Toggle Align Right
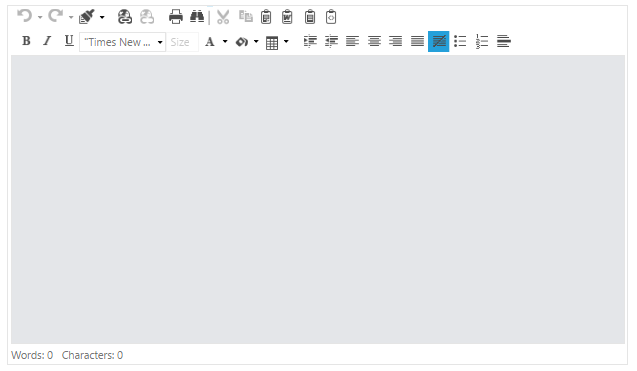Viewport: 637px width, 371px height. (395, 41)
